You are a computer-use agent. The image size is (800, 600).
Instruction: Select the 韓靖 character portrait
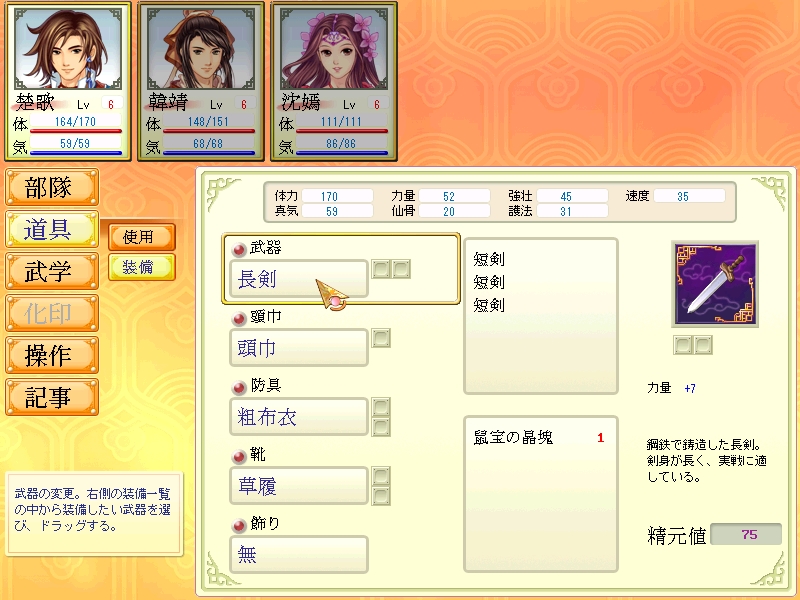tap(201, 48)
